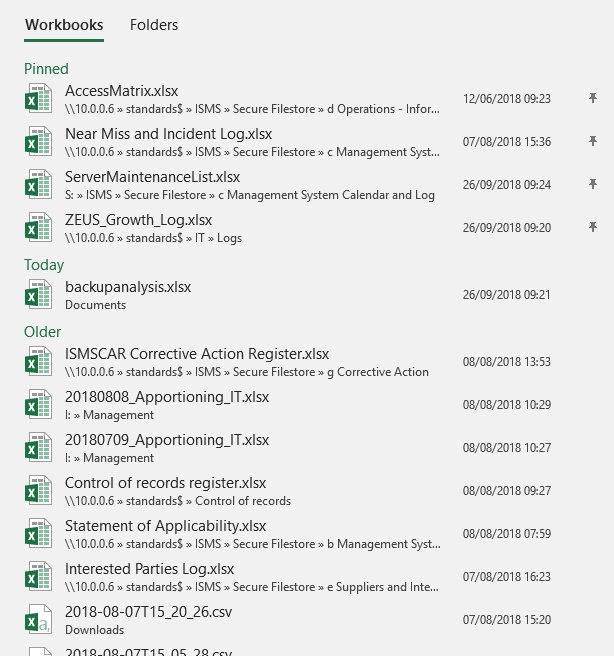Toggle the pin for ZEUS_Growth_Log.xlsx

593,227
